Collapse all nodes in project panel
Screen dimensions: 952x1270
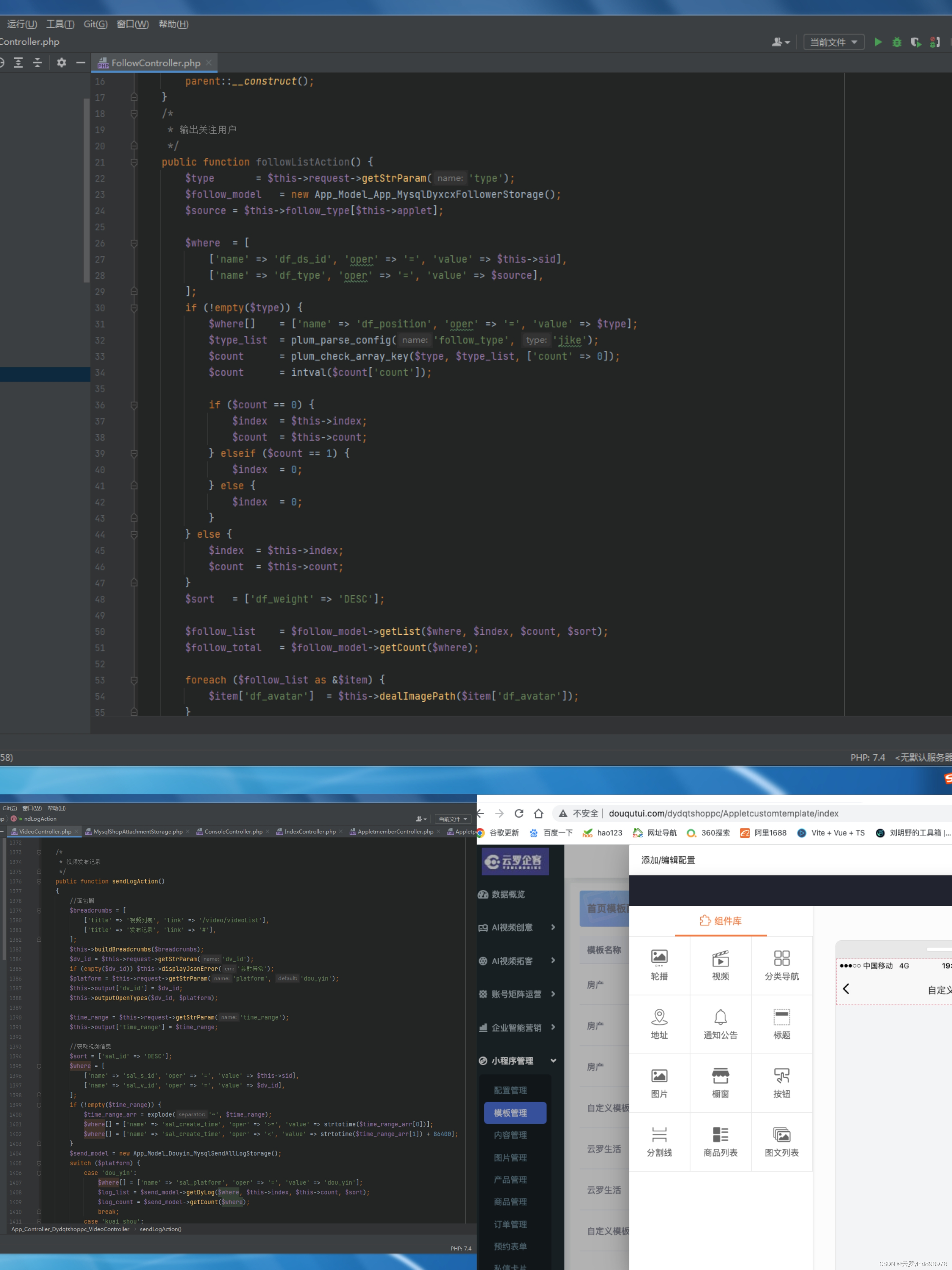37,63
